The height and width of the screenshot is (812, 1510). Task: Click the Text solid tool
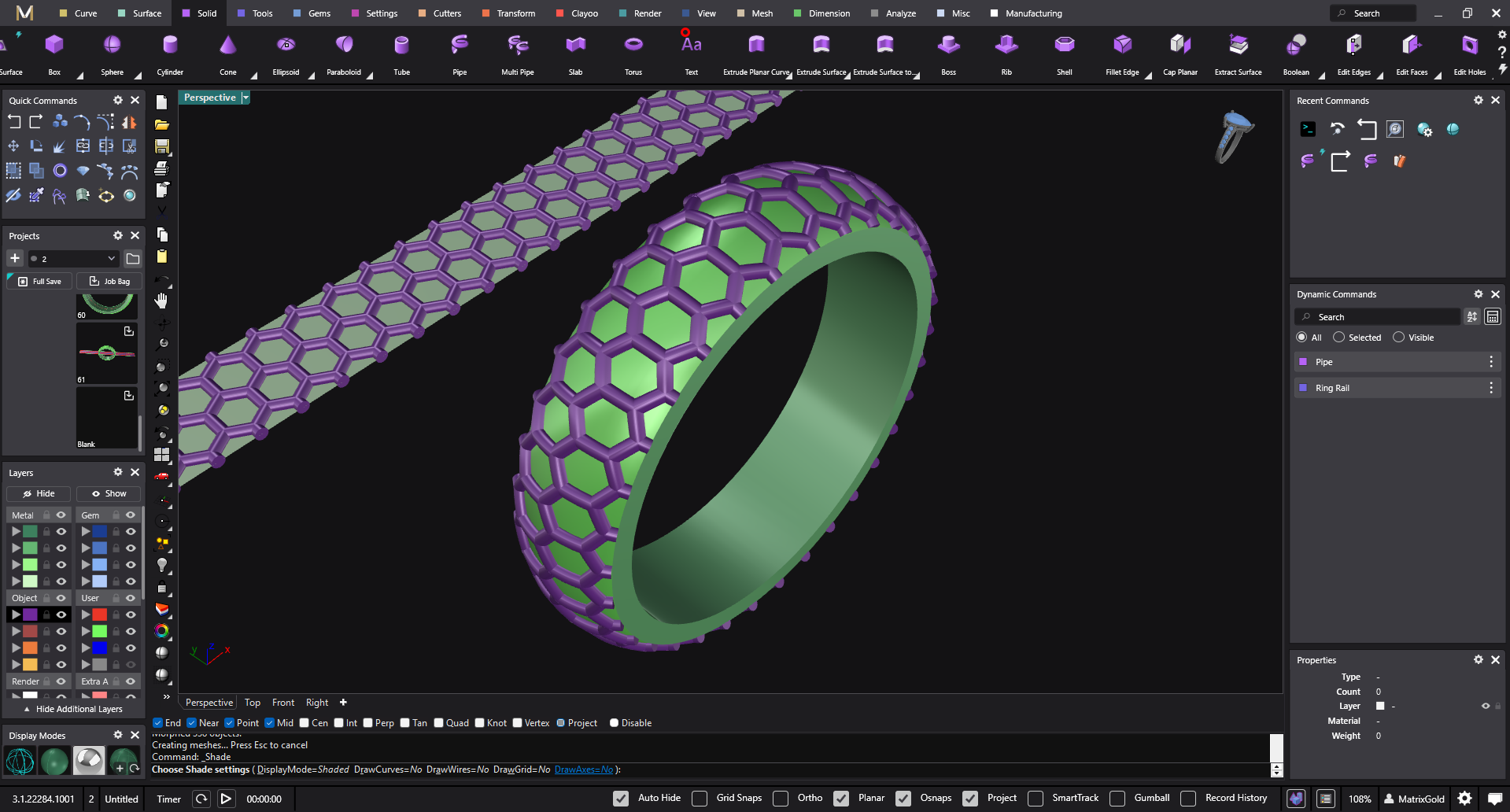click(x=691, y=46)
